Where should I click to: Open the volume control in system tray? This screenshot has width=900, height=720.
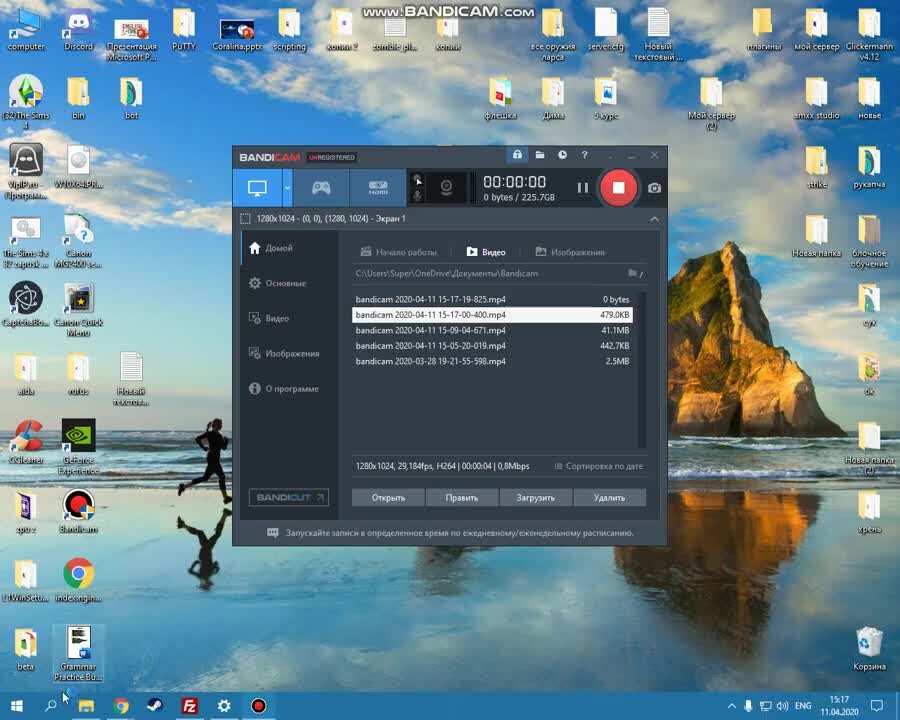tap(782, 706)
